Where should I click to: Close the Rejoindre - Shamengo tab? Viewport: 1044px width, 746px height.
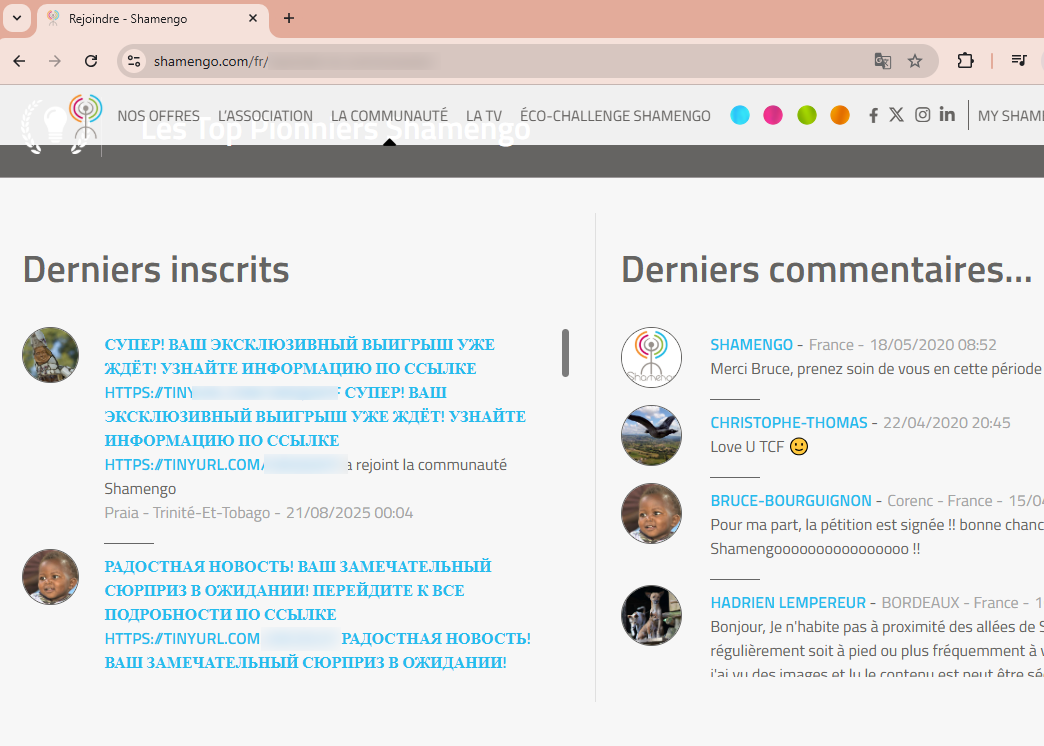253,19
